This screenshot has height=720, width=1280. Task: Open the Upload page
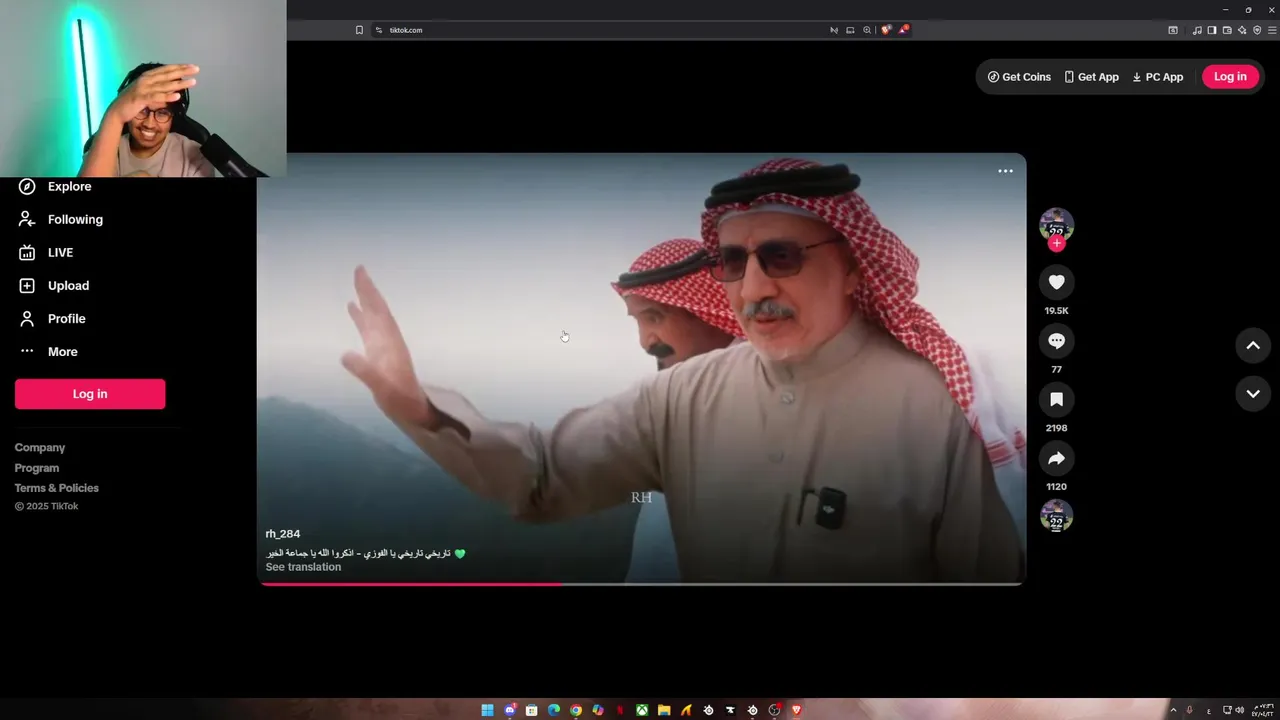pos(54,285)
